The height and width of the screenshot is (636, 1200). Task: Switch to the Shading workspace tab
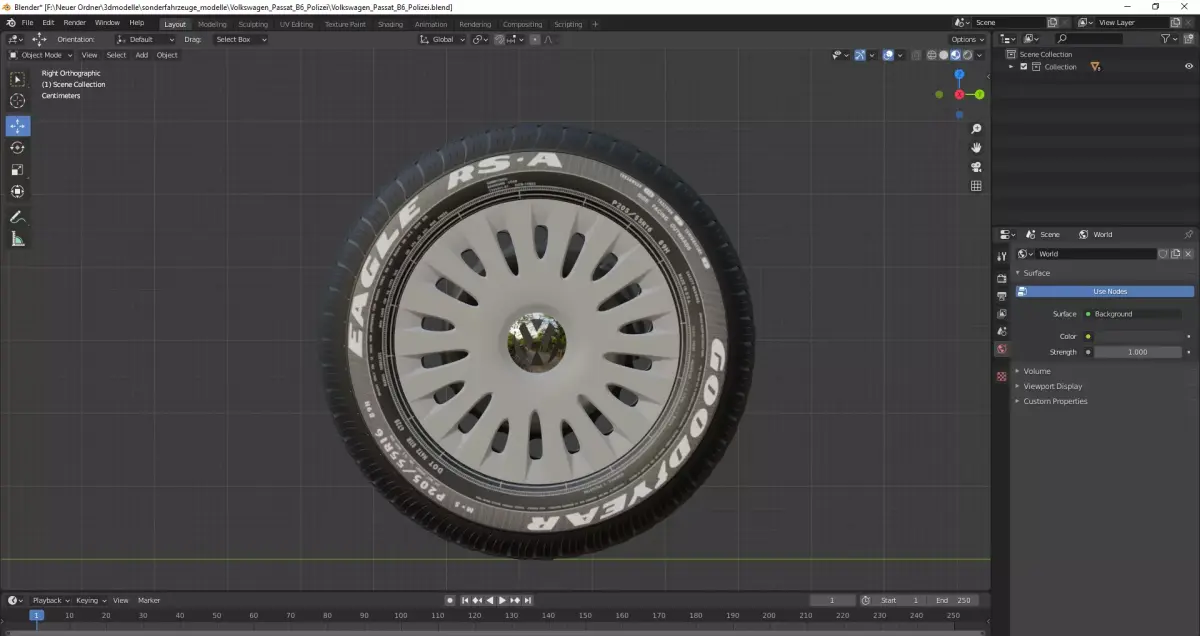[x=390, y=24]
